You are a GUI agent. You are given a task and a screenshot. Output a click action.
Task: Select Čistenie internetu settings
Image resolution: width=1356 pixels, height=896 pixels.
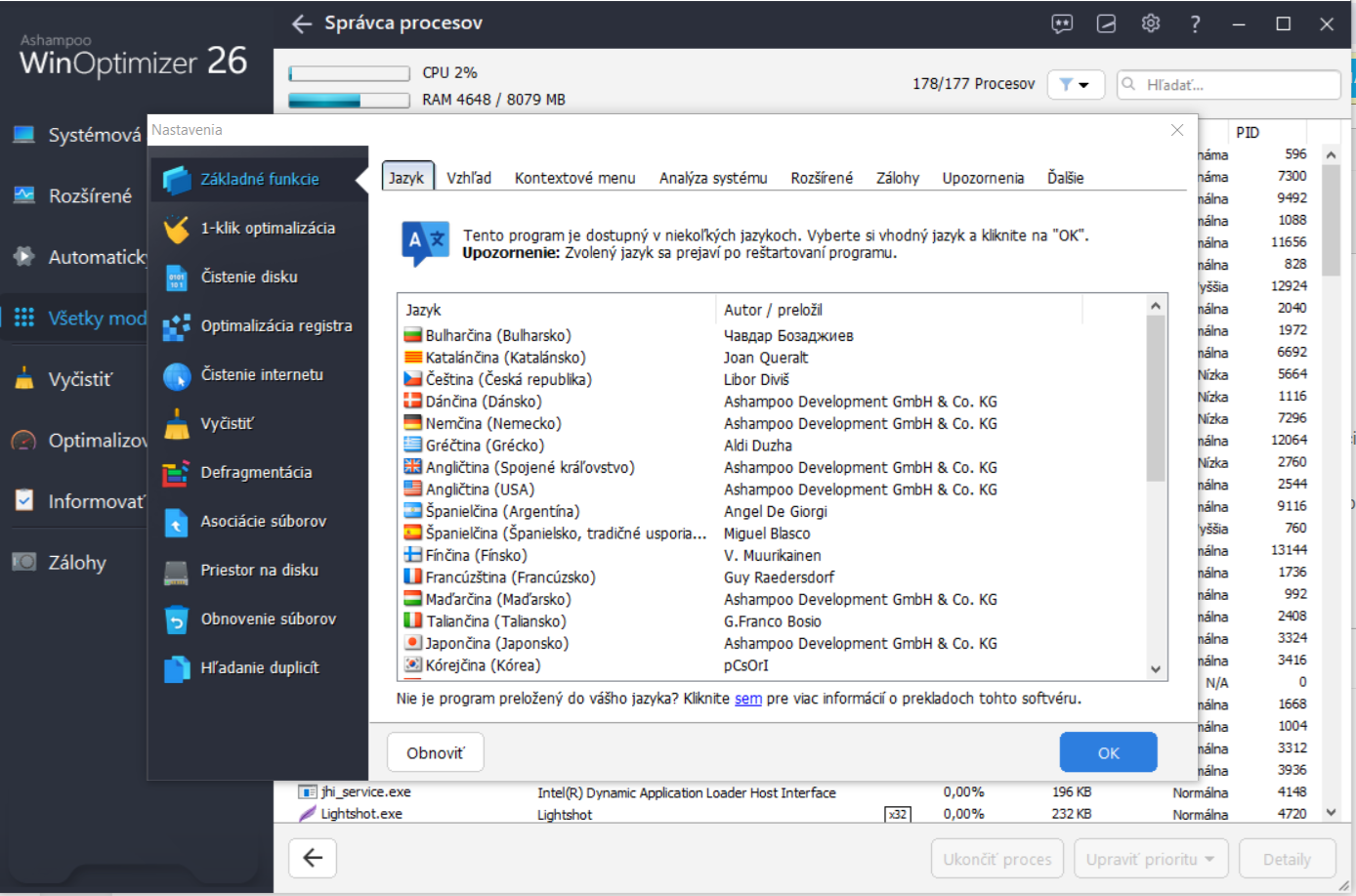click(x=258, y=374)
